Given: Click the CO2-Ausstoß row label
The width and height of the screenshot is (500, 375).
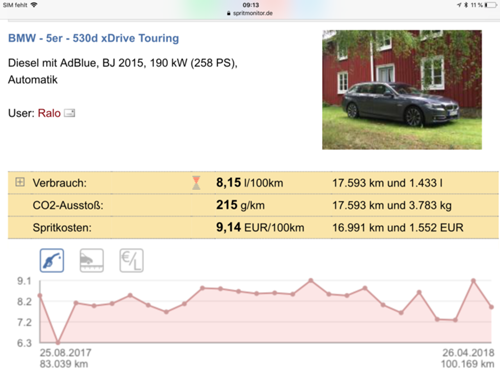Looking at the screenshot, I should pyautogui.click(x=68, y=205).
